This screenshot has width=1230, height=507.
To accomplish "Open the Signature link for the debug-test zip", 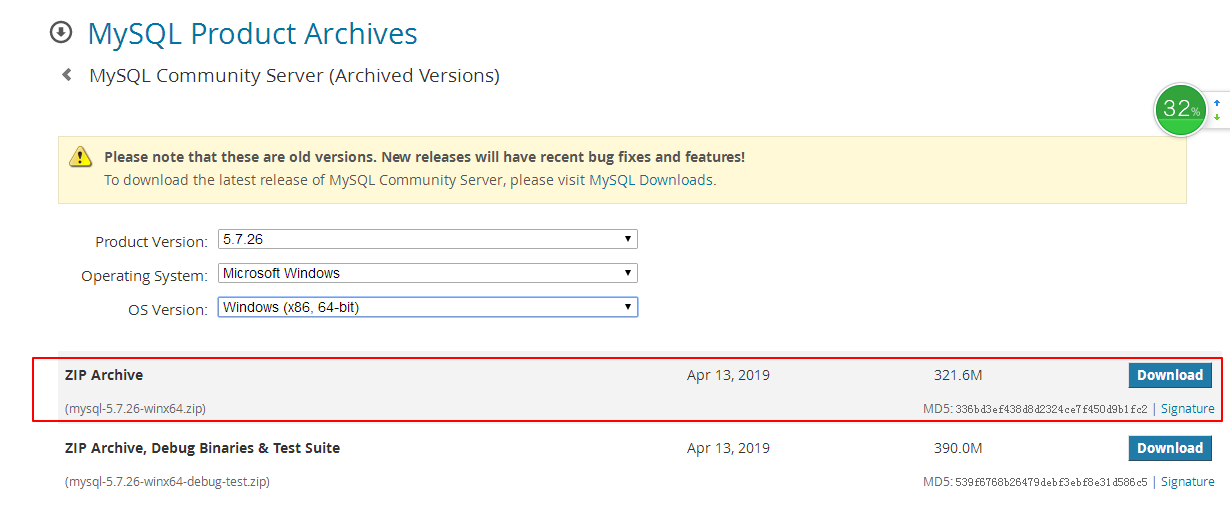I will click(1187, 482).
